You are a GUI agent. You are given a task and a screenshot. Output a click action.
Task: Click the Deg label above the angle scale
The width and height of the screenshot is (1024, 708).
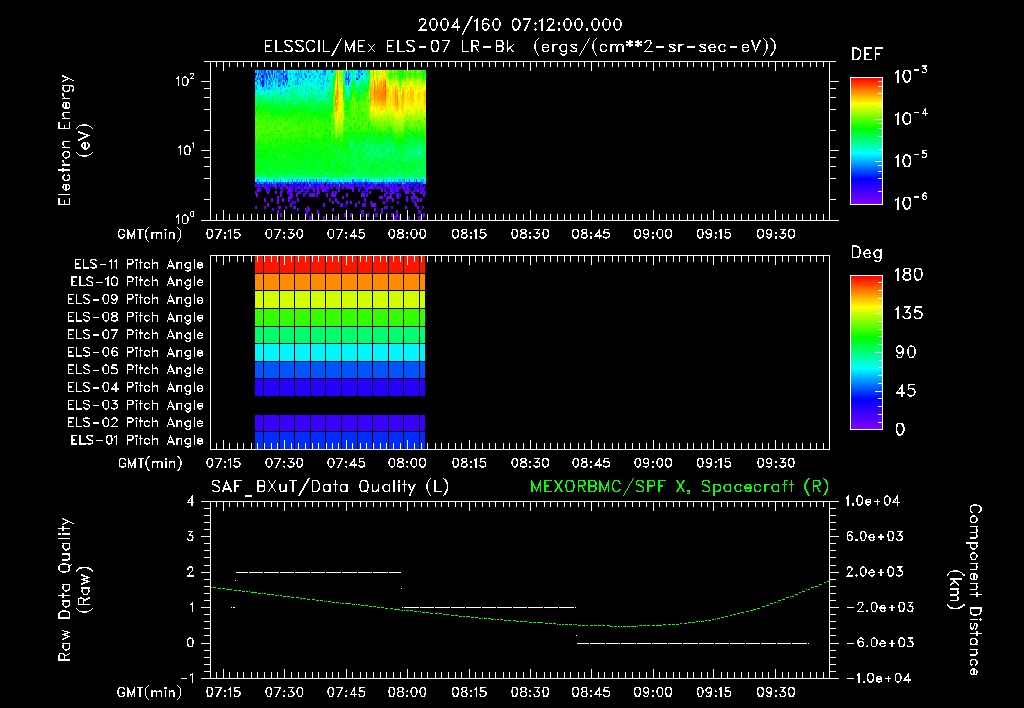(x=867, y=253)
